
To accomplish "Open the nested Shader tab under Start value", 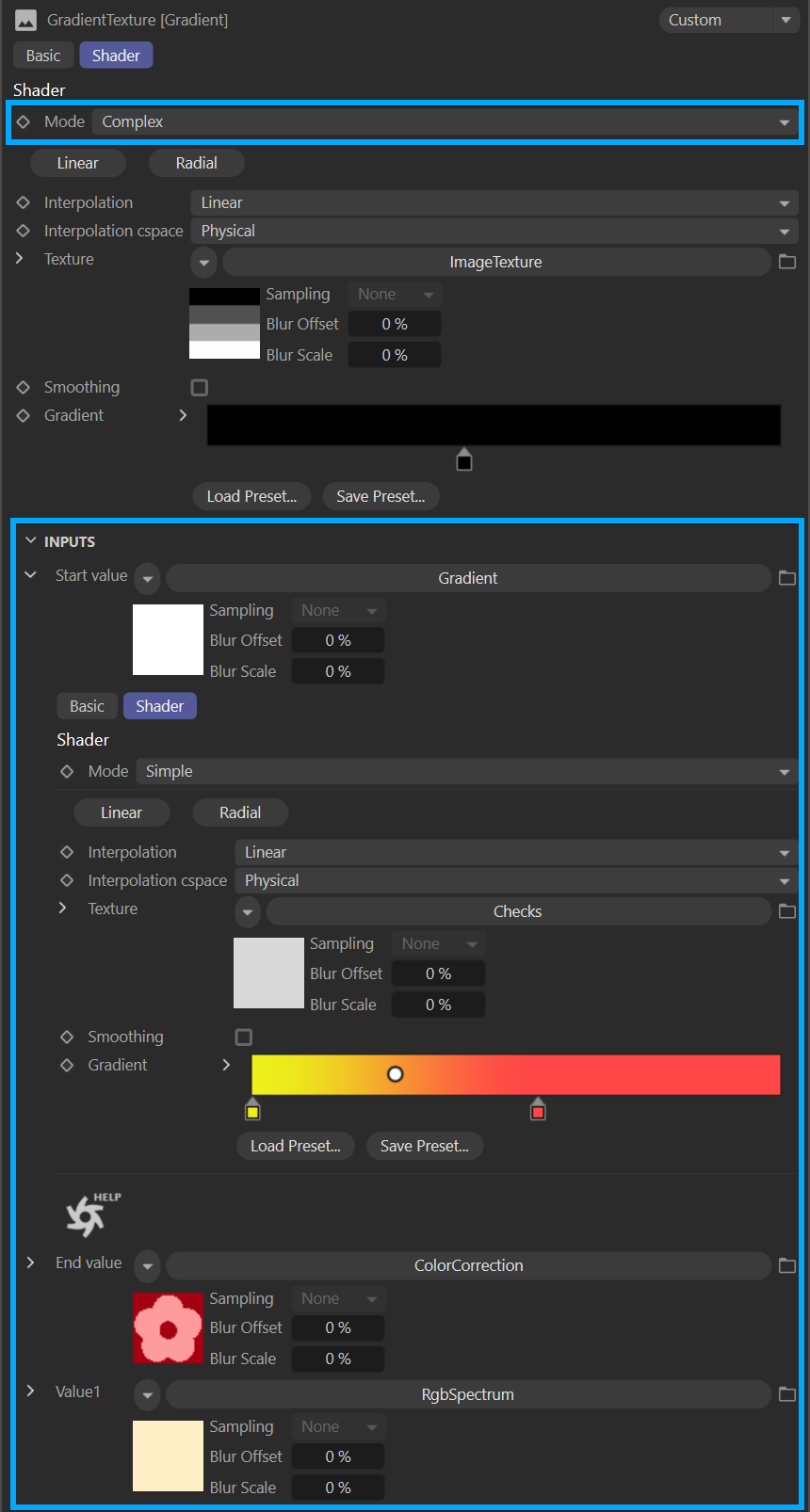I will [x=159, y=706].
